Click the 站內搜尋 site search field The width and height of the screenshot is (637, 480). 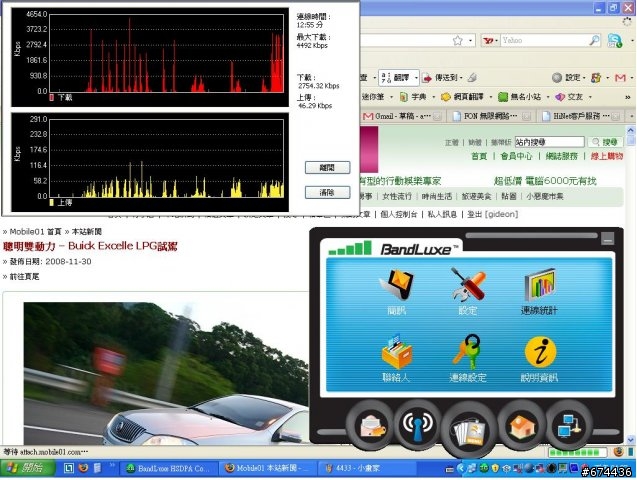click(550, 142)
